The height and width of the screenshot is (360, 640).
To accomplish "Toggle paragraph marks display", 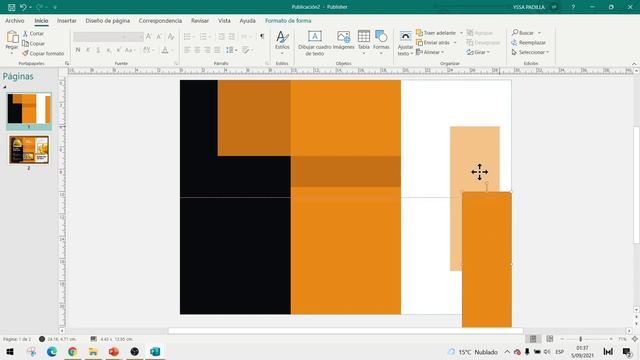I will click(x=262, y=36).
